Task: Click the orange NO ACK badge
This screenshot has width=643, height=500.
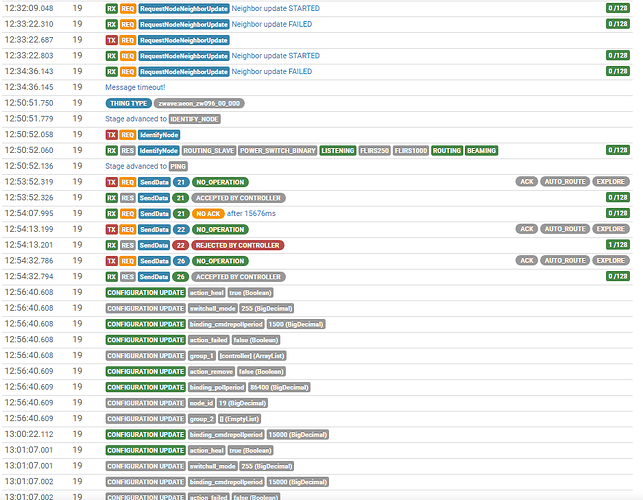Action: pos(208,214)
